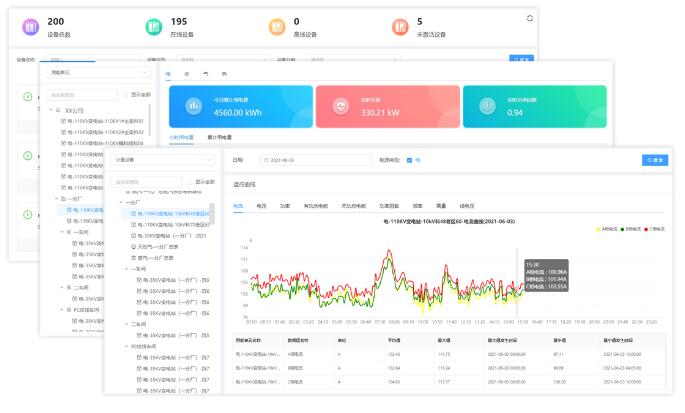This screenshot has width=685, height=413.
Task: Click the orange offline devices (0) icon
Action: (277, 26)
